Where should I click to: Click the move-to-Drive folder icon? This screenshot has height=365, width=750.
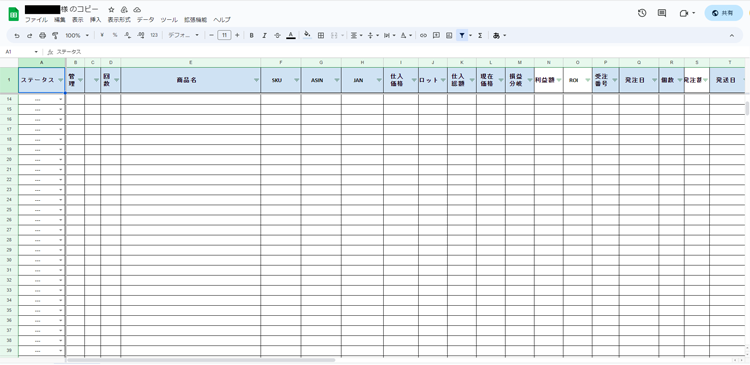(124, 10)
